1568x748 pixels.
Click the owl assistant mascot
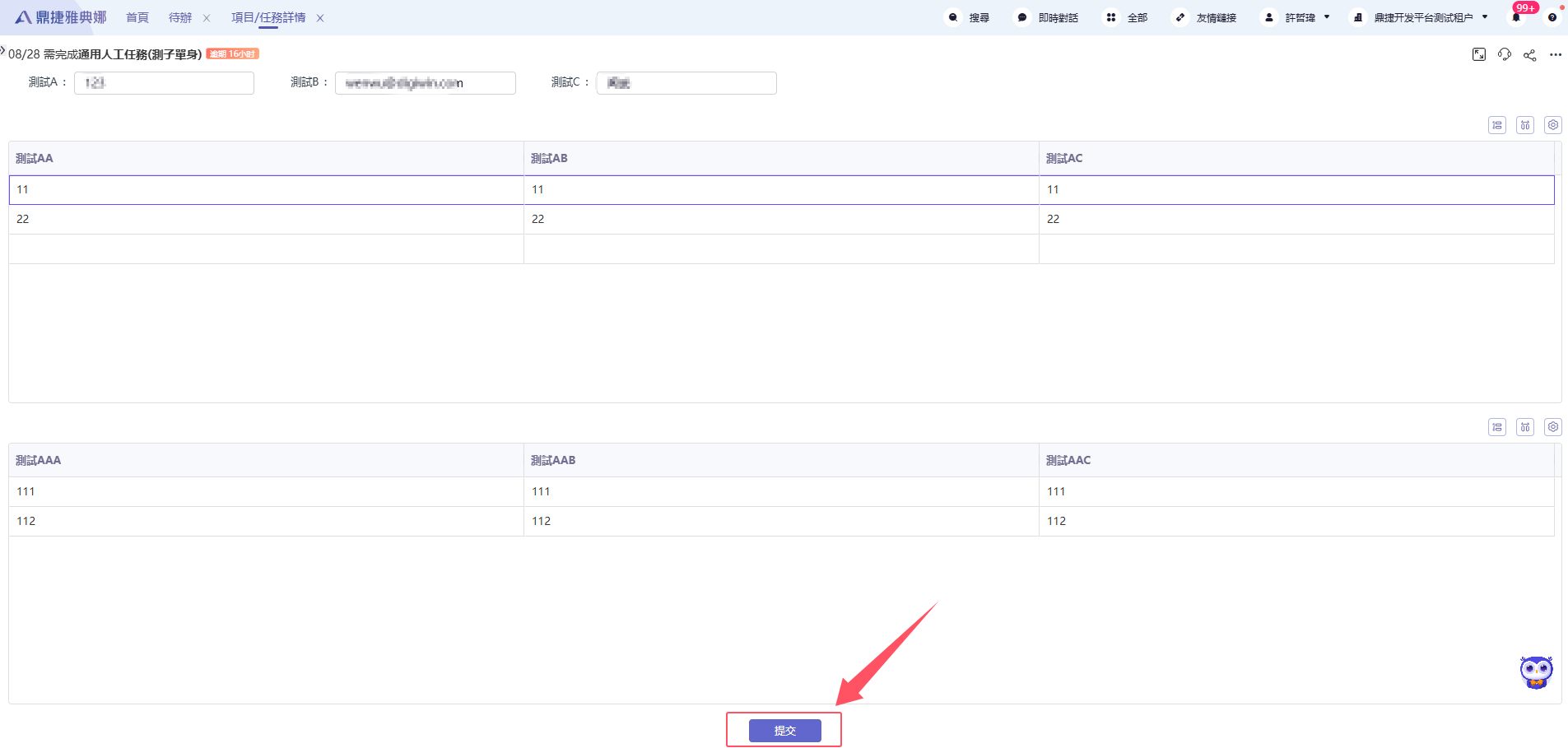(x=1536, y=672)
